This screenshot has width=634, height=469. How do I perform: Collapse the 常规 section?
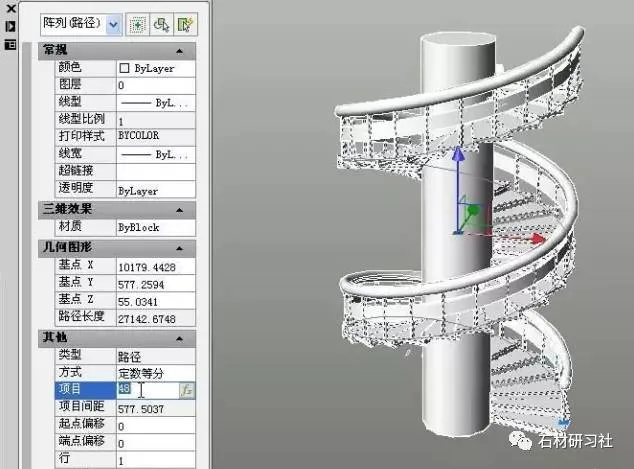pyautogui.click(x=179, y=50)
